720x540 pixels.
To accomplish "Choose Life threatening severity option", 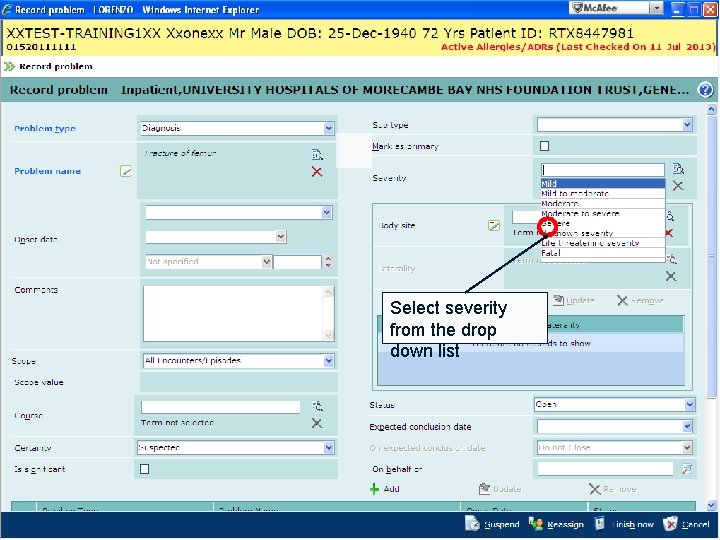I will (603, 243).
